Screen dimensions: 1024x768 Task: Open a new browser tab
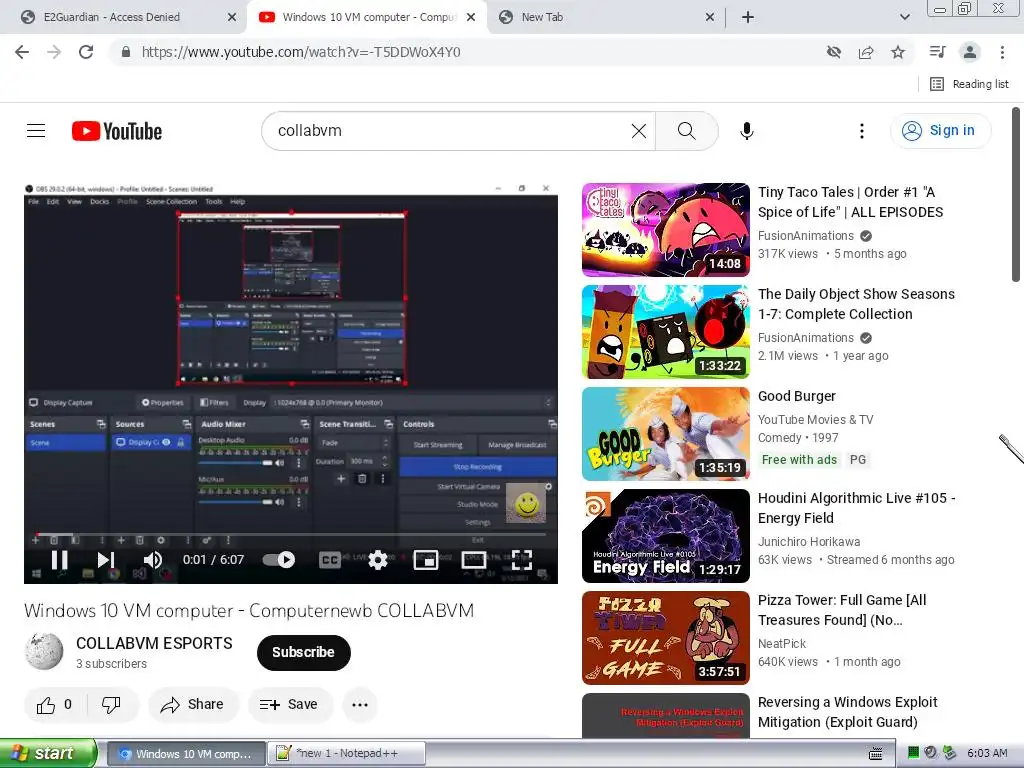[x=748, y=17]
